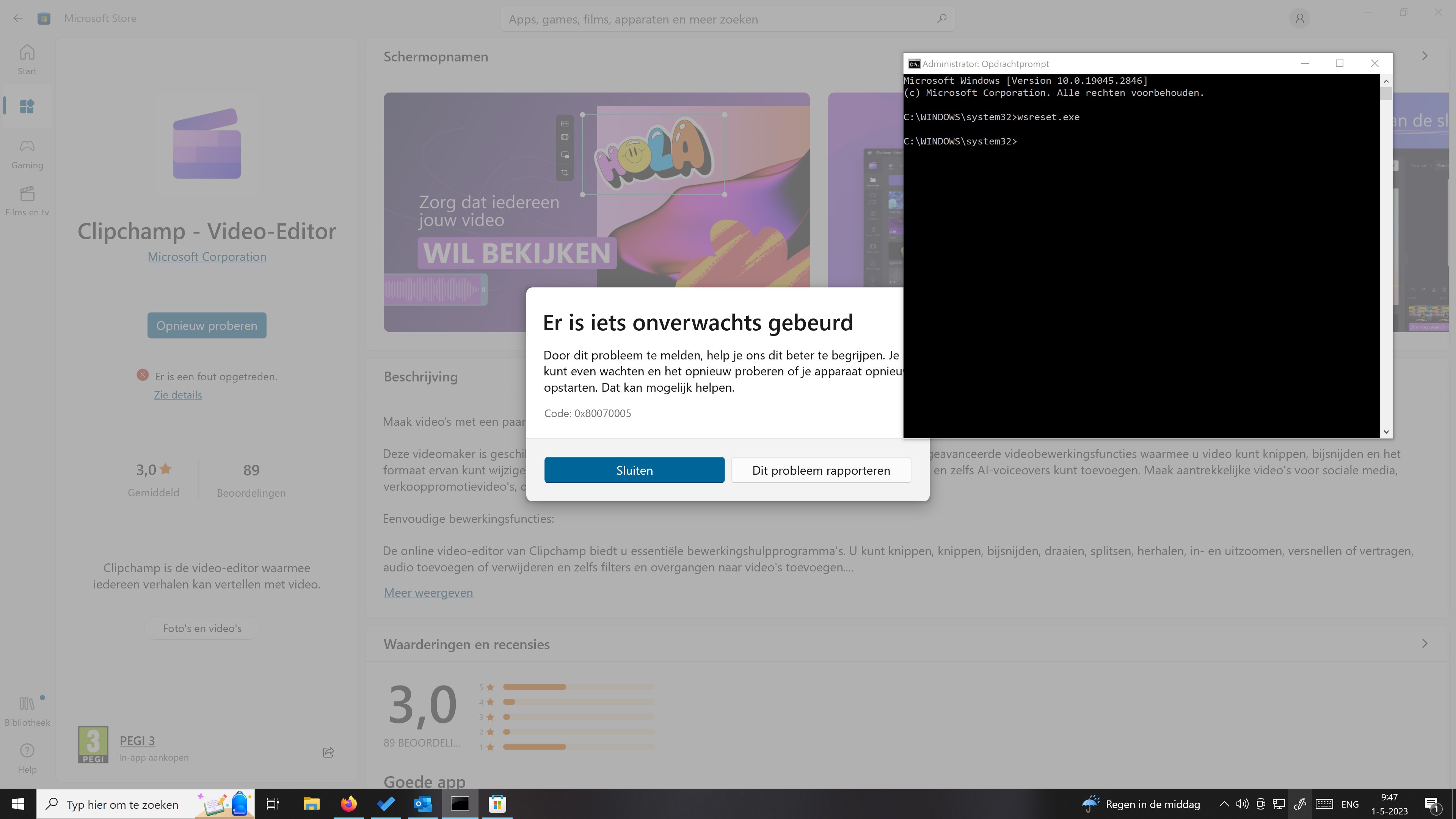
Task: Select the Apps icon in Store sidebar
Action: (27, 106)
